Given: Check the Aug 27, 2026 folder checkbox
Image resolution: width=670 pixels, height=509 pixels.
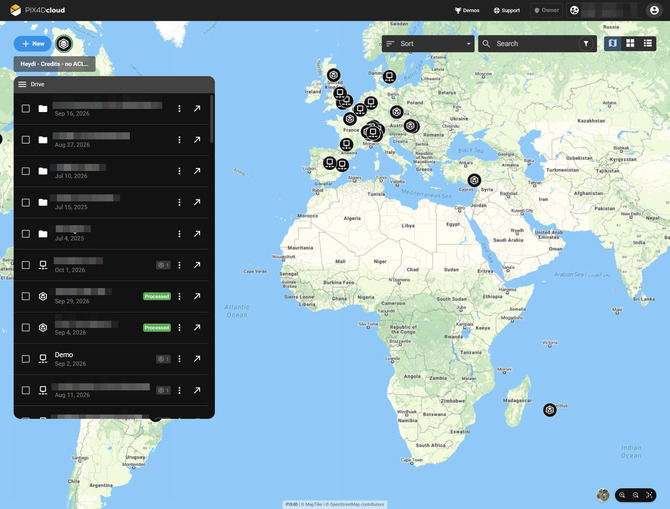Looking at the screenshot, I should pos(26,140).
